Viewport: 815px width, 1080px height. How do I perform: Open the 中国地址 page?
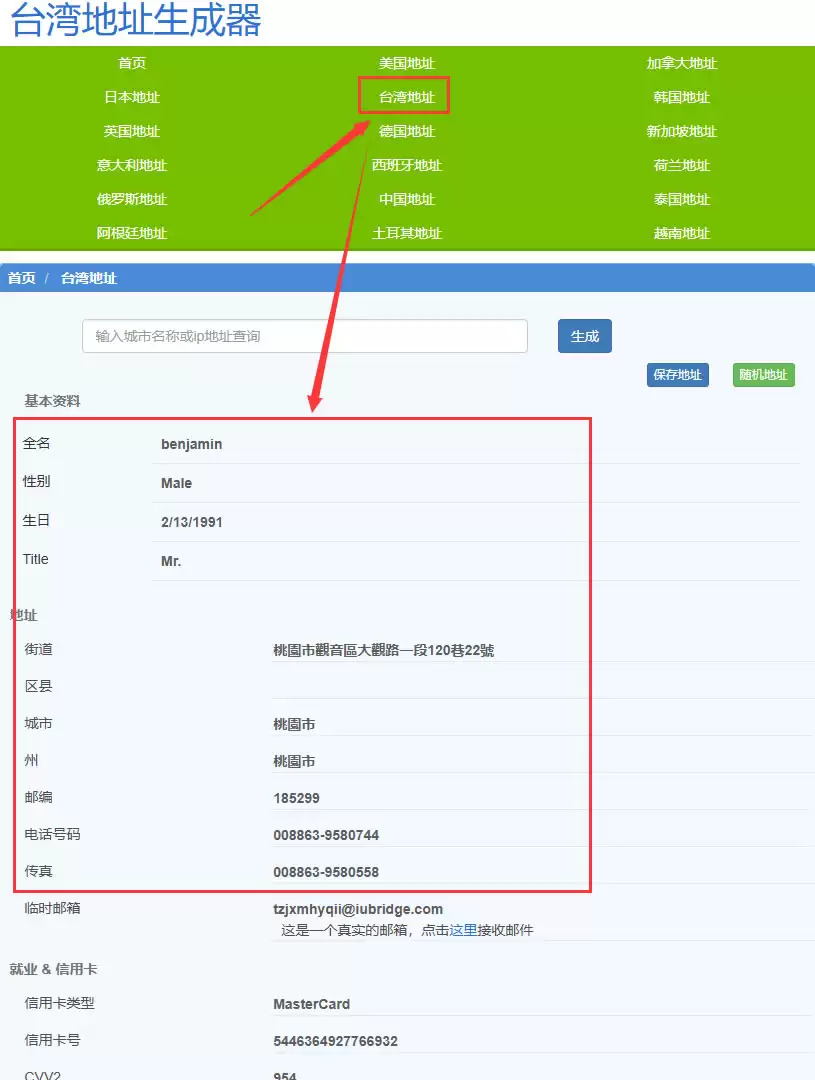click(x=406, y=199)
